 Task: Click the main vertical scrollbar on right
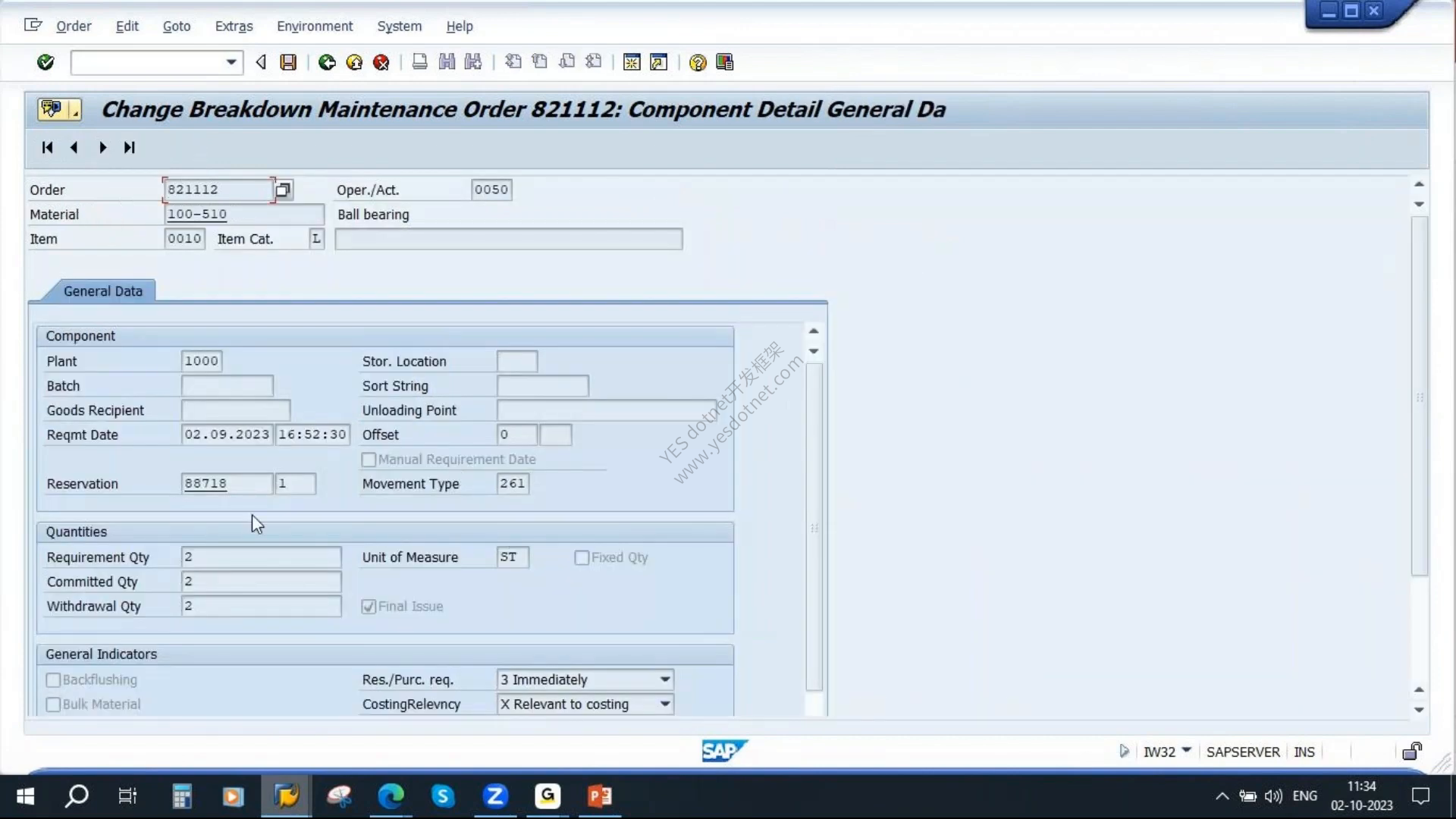(x=1419, y=396)
